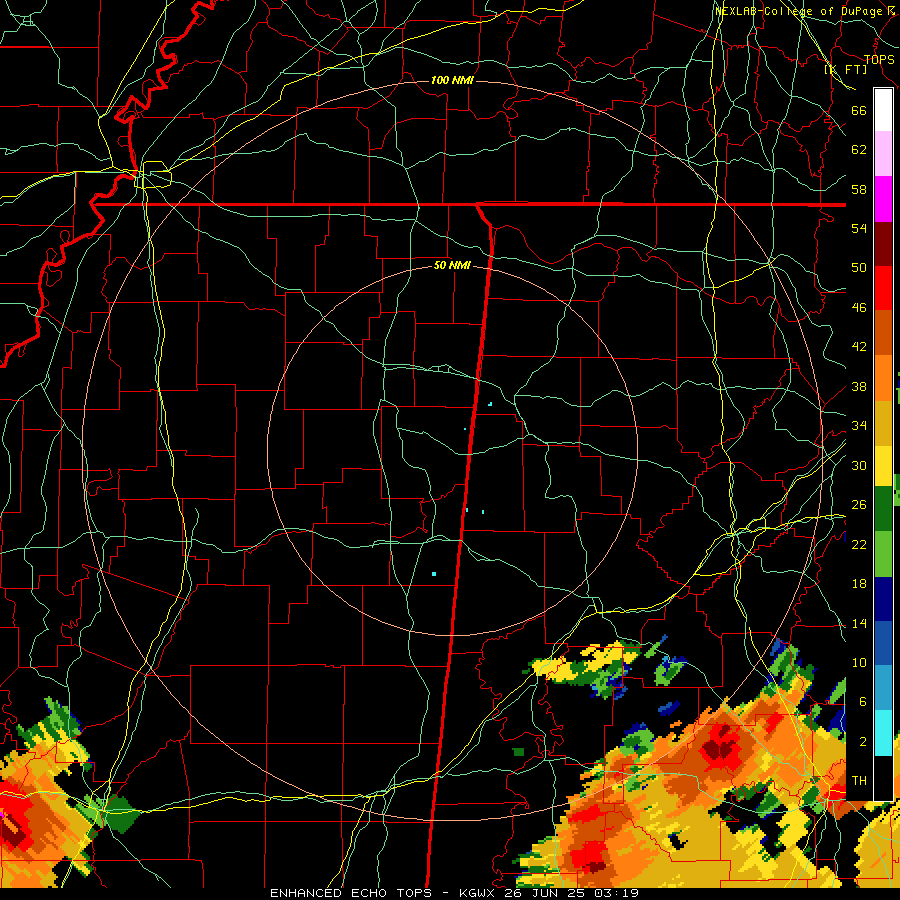Click the "TOPS" legend title
This screenshot has width=900, height=900.
click(x=879, y=60)
